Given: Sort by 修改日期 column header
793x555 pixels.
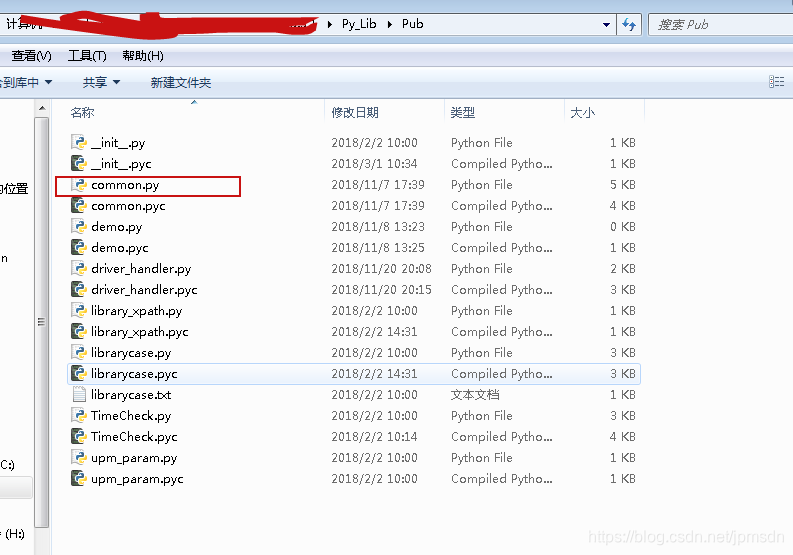Looking at the screenshot, I should point(355,112).
